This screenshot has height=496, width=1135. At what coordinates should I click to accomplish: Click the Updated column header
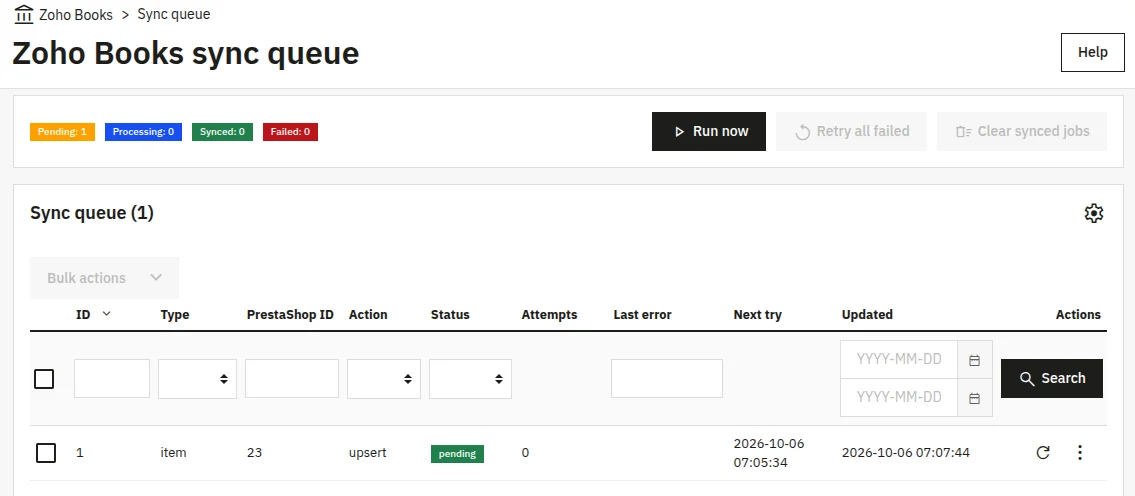(x=867, y=314)
